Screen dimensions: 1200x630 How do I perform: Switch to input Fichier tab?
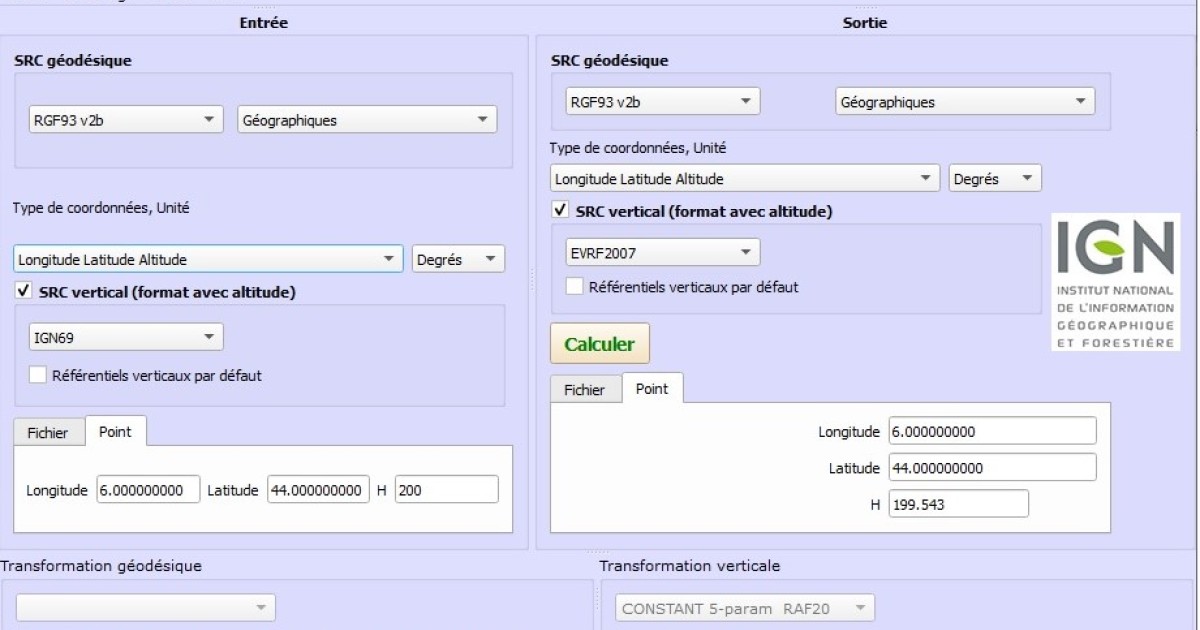(x=48, y=433)
